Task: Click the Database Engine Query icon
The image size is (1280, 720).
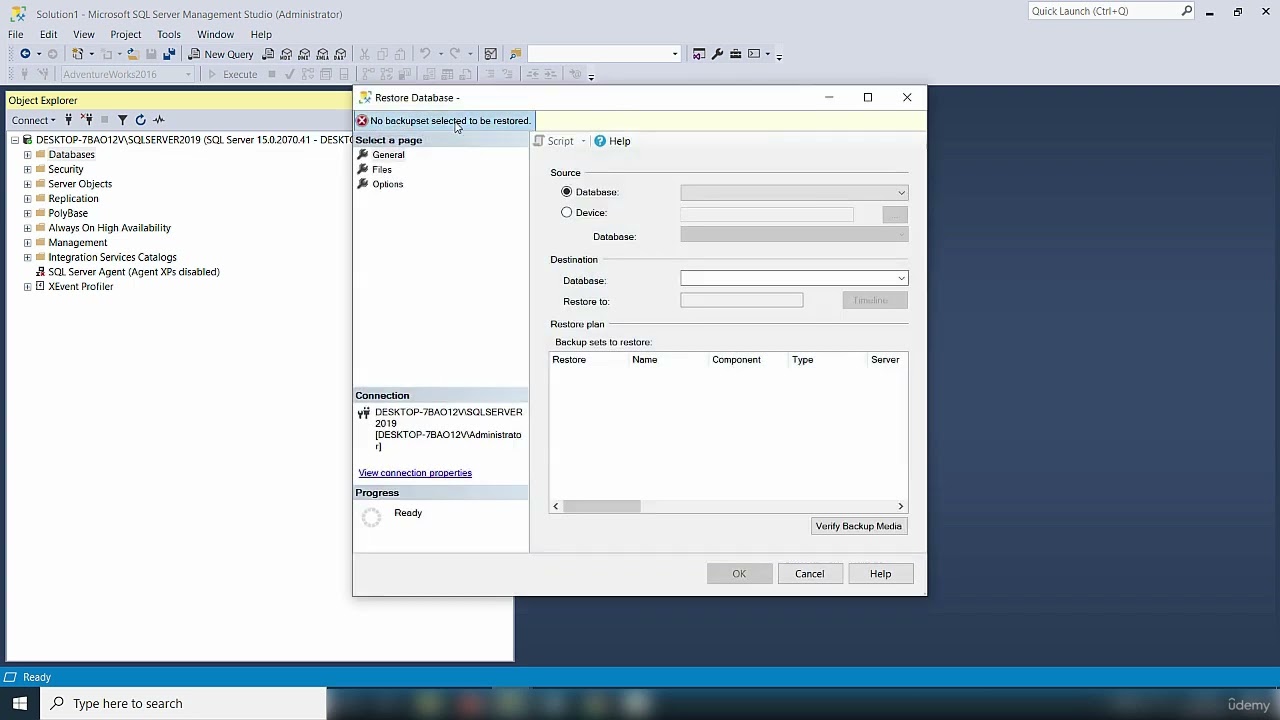Action: click(x=268, y=54)
